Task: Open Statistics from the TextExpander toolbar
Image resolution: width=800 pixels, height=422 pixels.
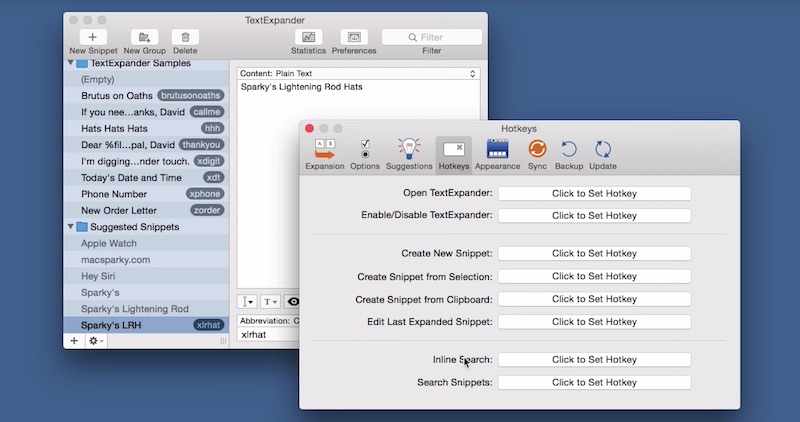Action: (x=308, y=37)
